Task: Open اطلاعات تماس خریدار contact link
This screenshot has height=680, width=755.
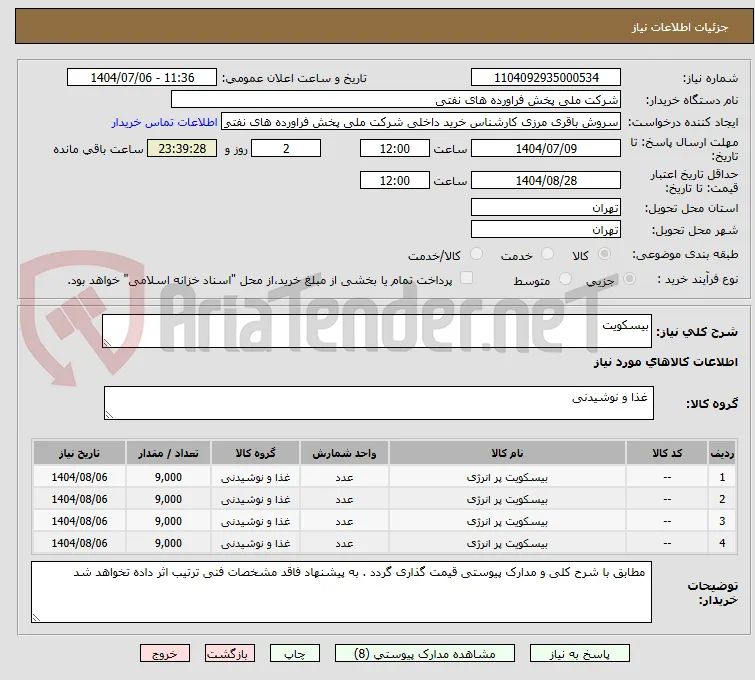Action: tap(165, 122)
